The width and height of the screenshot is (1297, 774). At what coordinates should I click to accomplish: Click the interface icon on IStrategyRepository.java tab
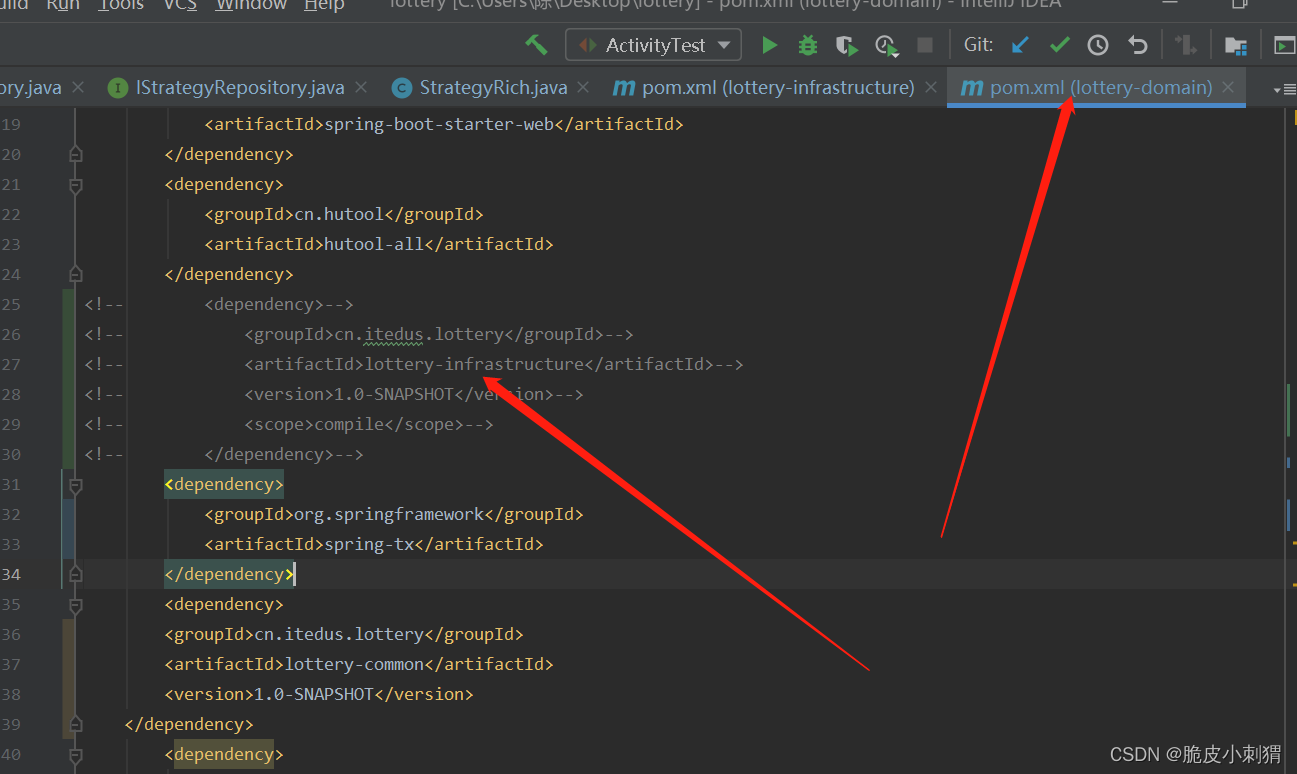(x=119, y=87)
